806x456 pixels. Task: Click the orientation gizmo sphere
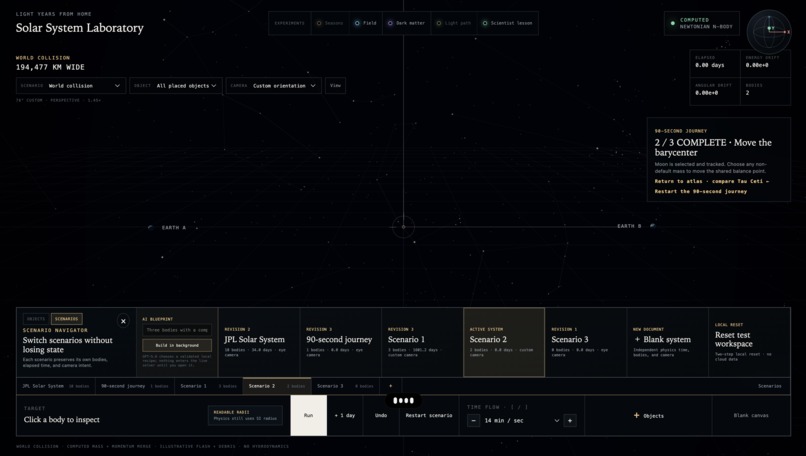[769, 31]
